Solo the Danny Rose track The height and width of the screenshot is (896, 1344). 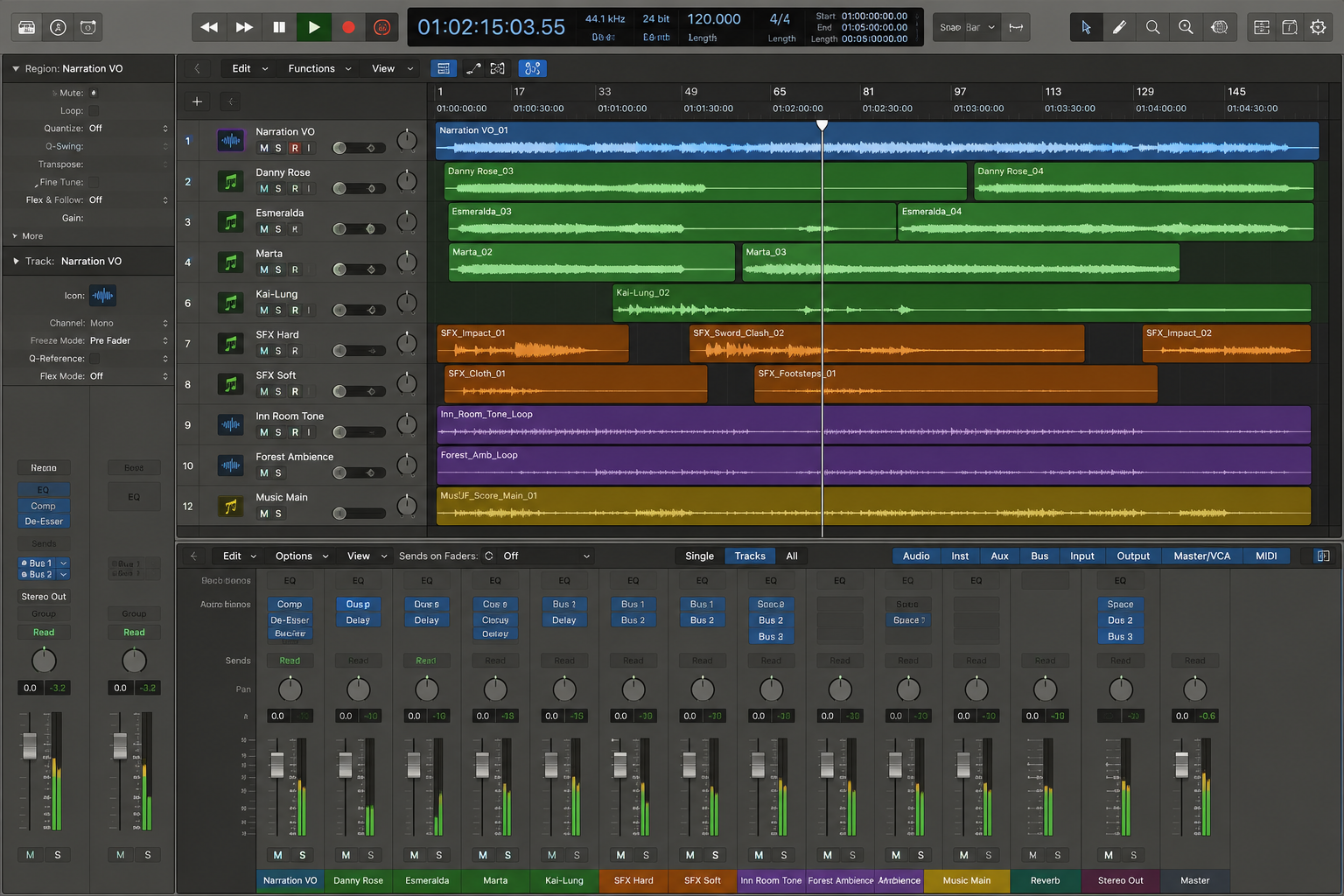[x=278, y=188]
